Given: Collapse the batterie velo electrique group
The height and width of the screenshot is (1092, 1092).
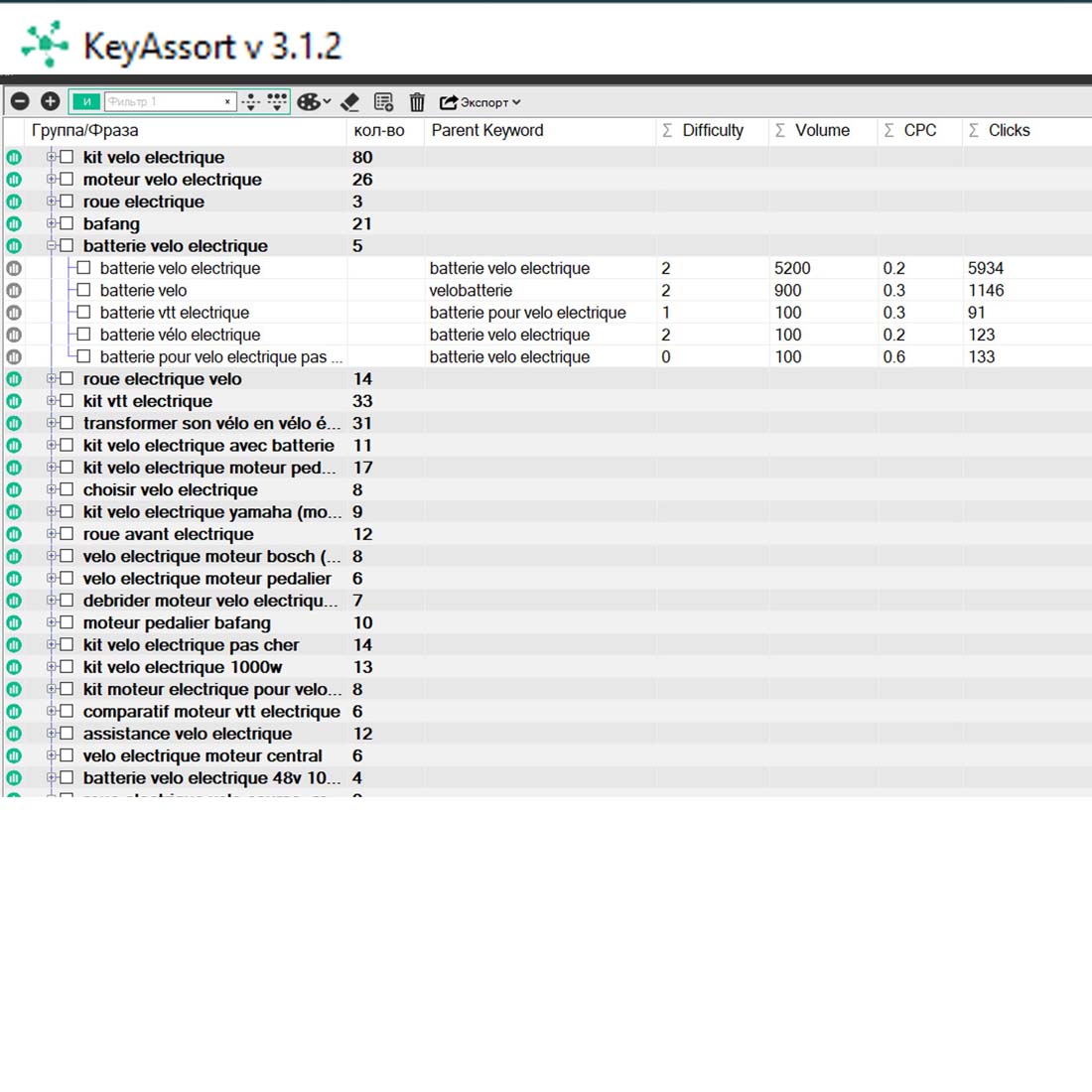Looking at the screenshot, I should click(52, 246).
